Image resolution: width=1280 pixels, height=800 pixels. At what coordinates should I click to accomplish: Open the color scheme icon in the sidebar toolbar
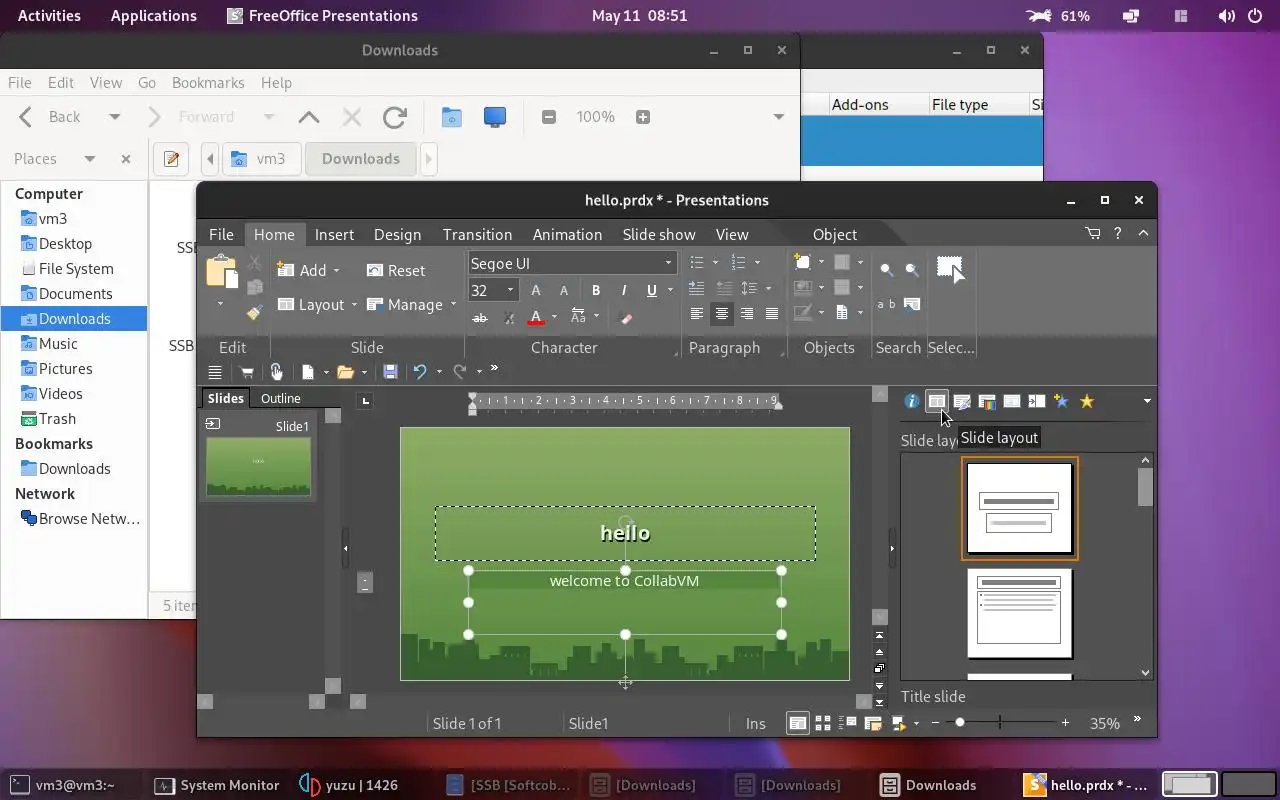(x=987, y=401)
